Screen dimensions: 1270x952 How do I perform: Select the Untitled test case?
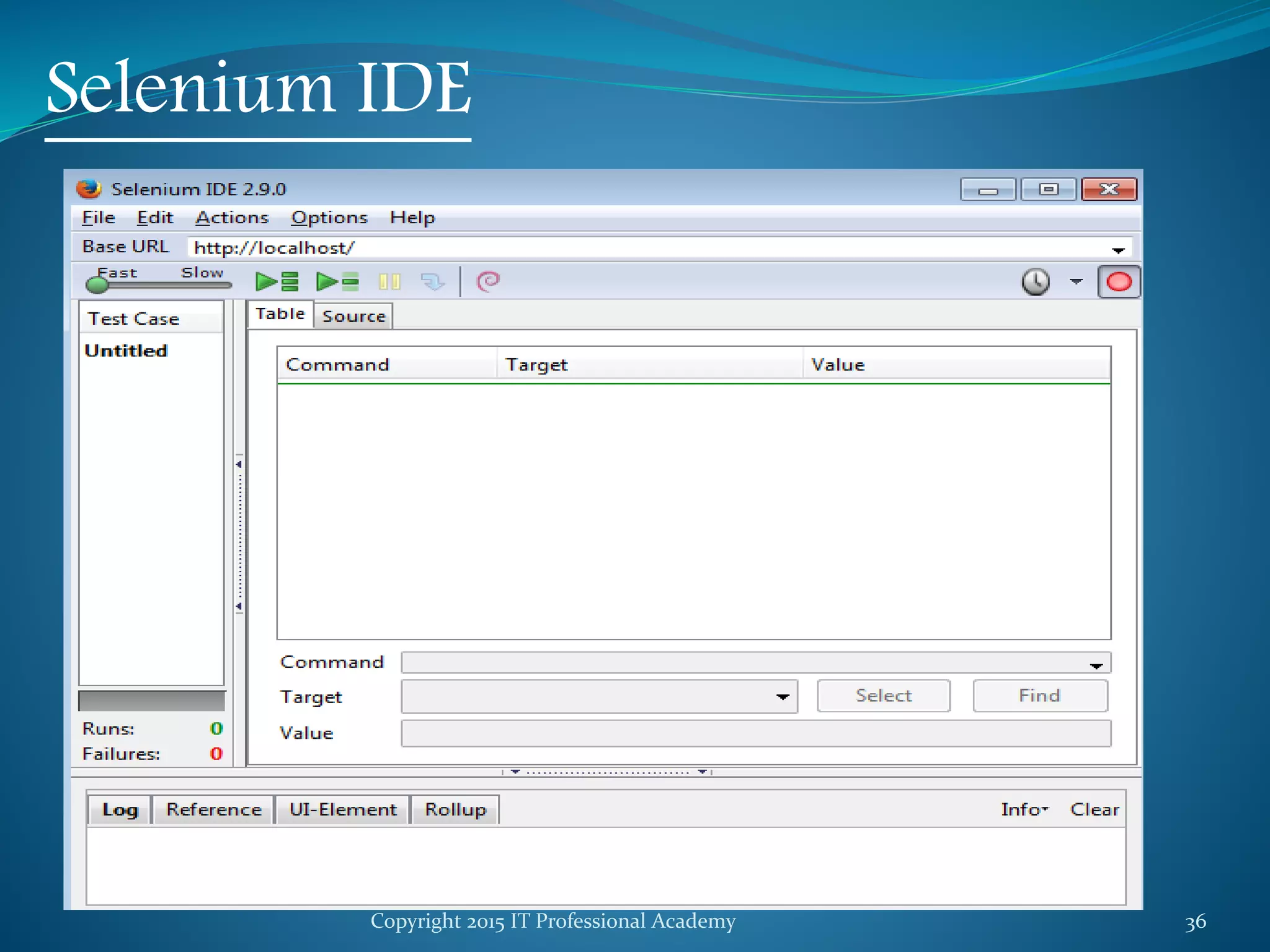click(126, 351)
